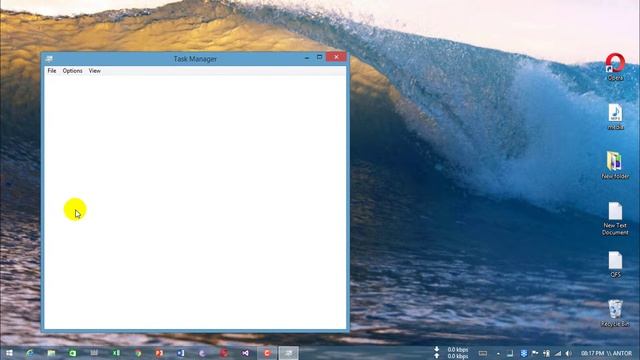
Task: Select the New Text Document desktop file
Action: (x=615, y=218)
